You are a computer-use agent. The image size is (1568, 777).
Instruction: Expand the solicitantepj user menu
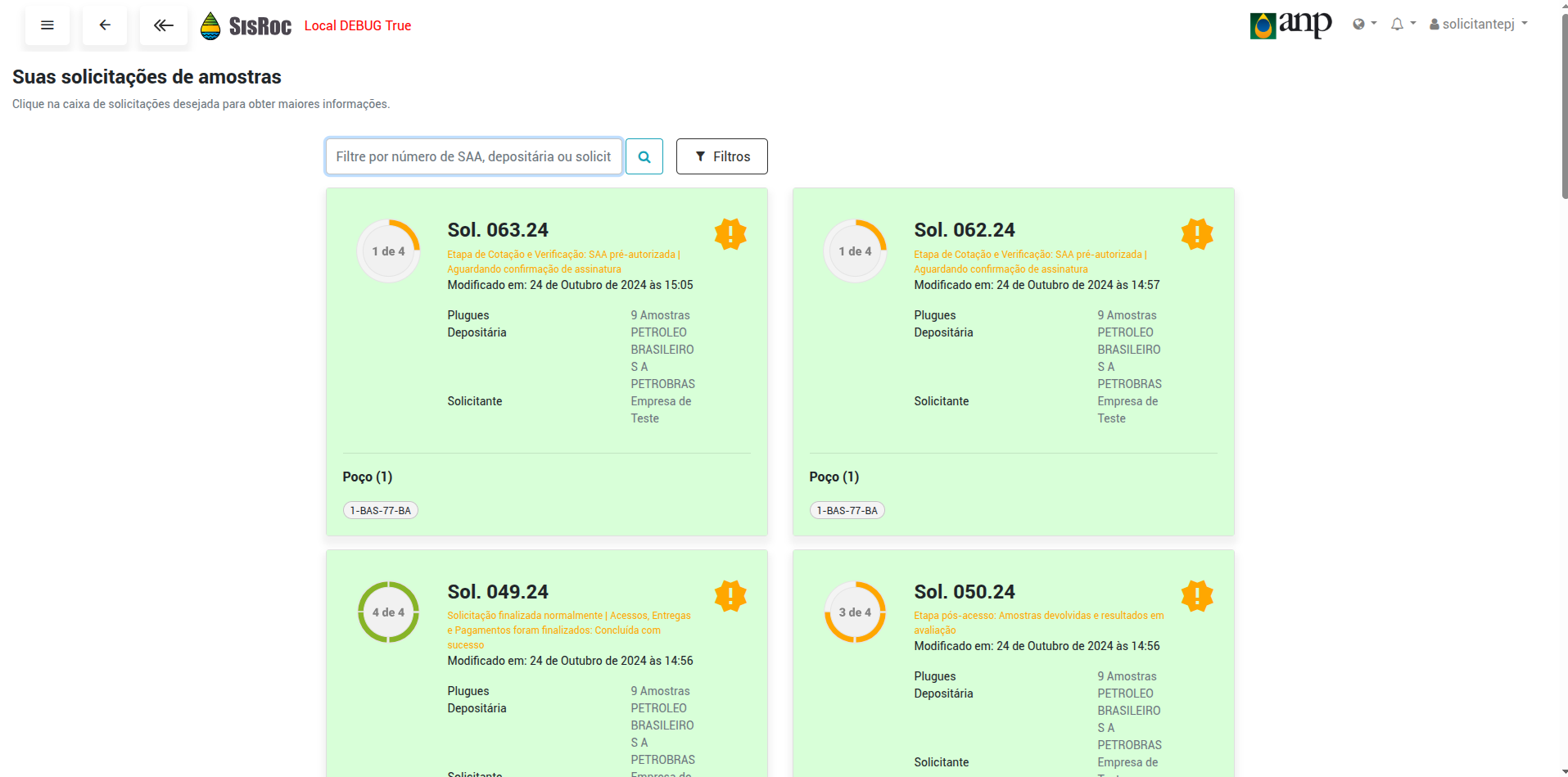1479,25
